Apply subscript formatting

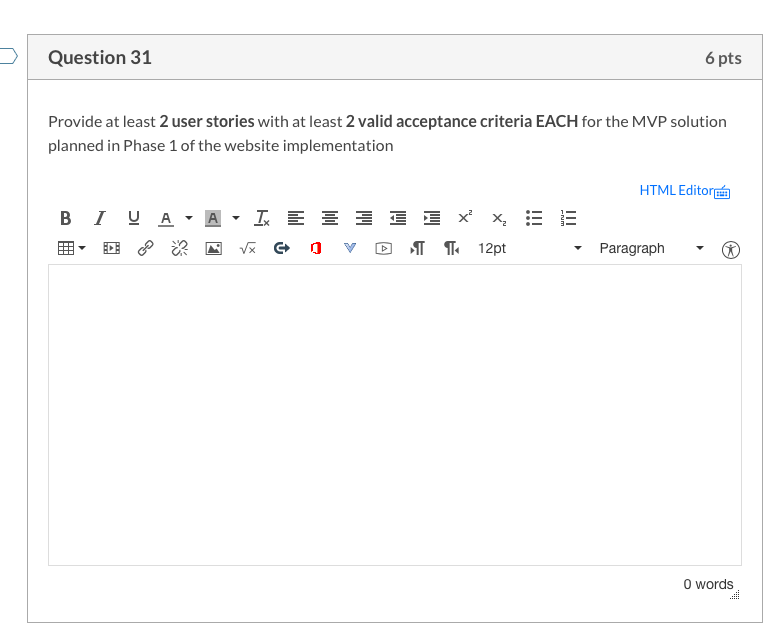click(x=499, y=219)
